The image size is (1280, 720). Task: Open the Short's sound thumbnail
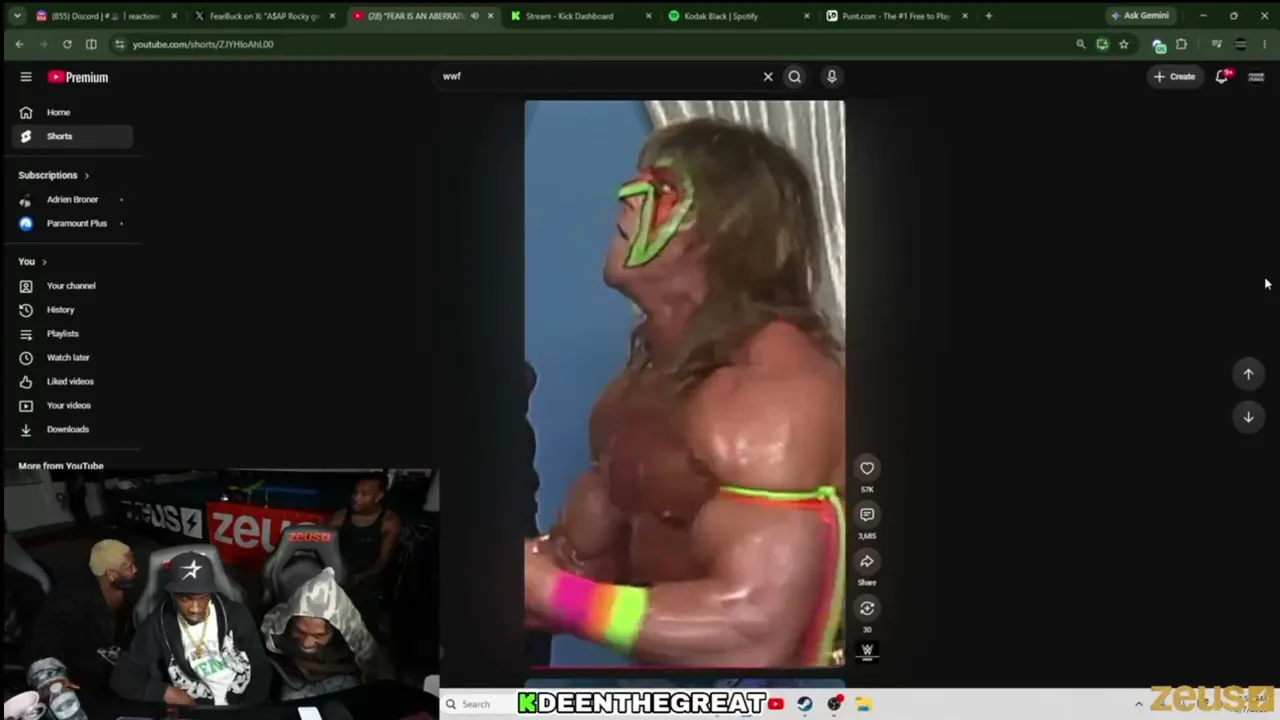(x=867, y=650)
